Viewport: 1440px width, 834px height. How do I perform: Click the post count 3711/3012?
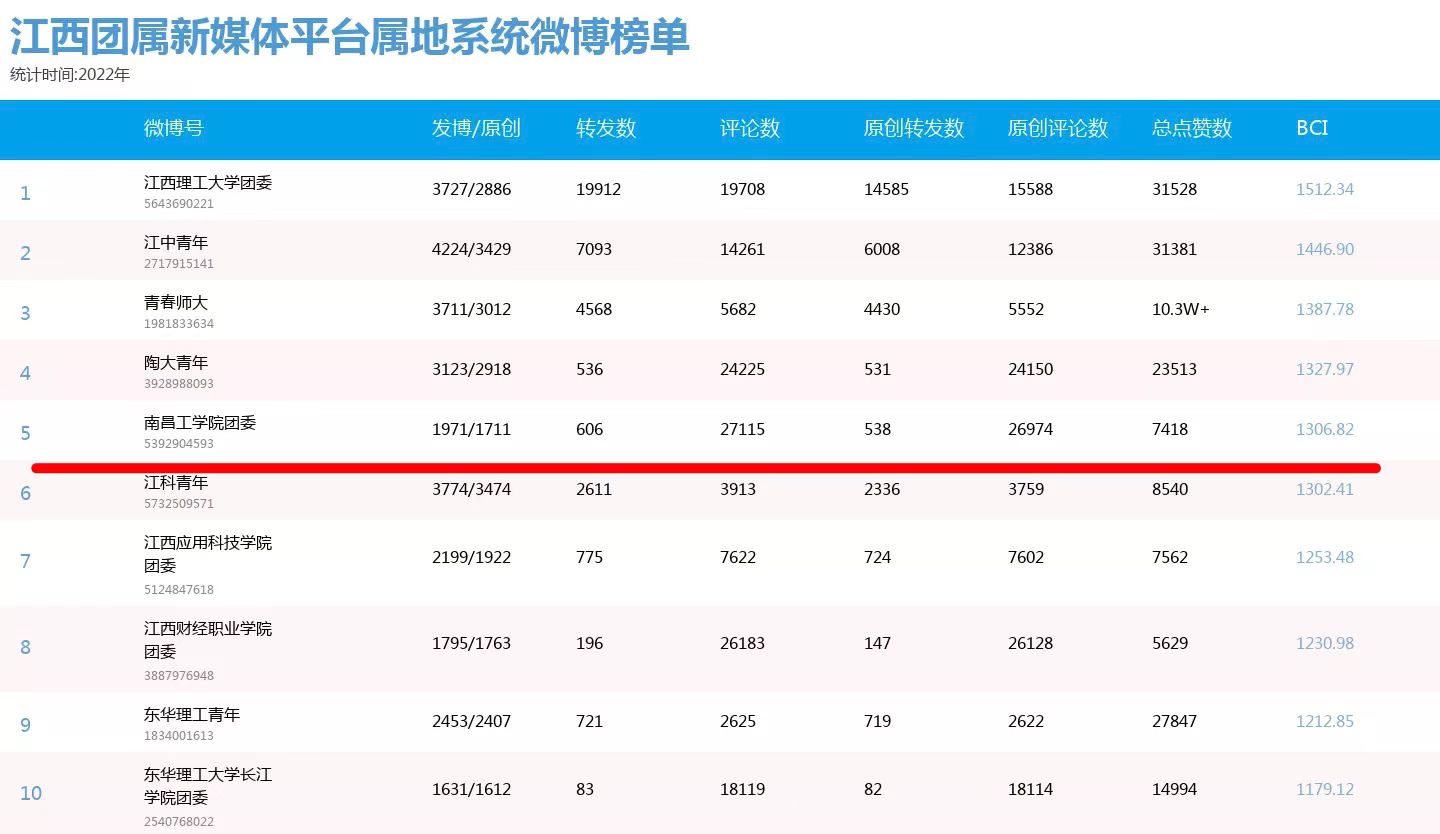coord(471,309)
